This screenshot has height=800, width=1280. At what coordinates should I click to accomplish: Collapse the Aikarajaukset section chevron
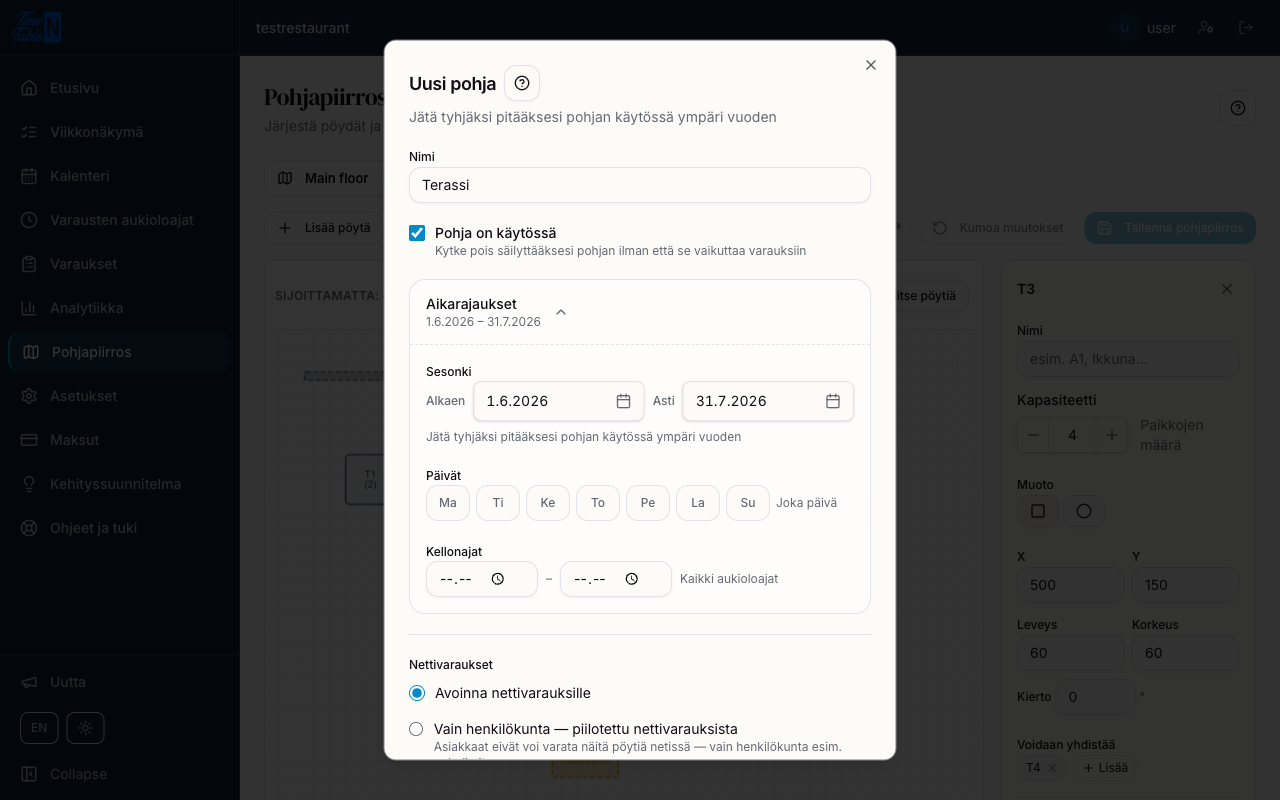[x=561, y=312]
